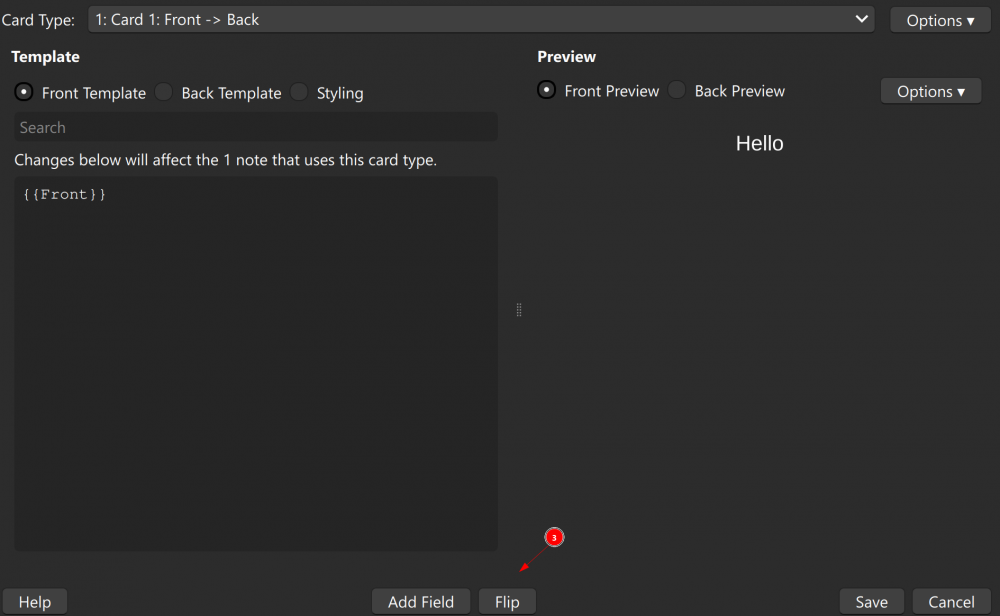Click the template Search field
The width and height of the screenshot is (1000, 616).
tap(255, 127)
